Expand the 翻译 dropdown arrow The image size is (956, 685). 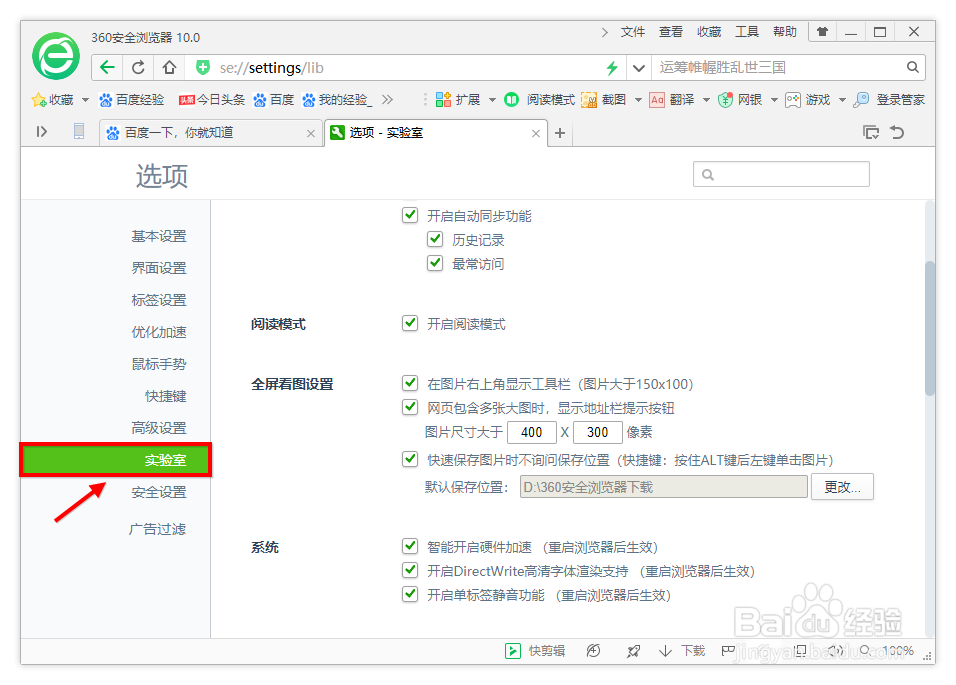[706, 100]
